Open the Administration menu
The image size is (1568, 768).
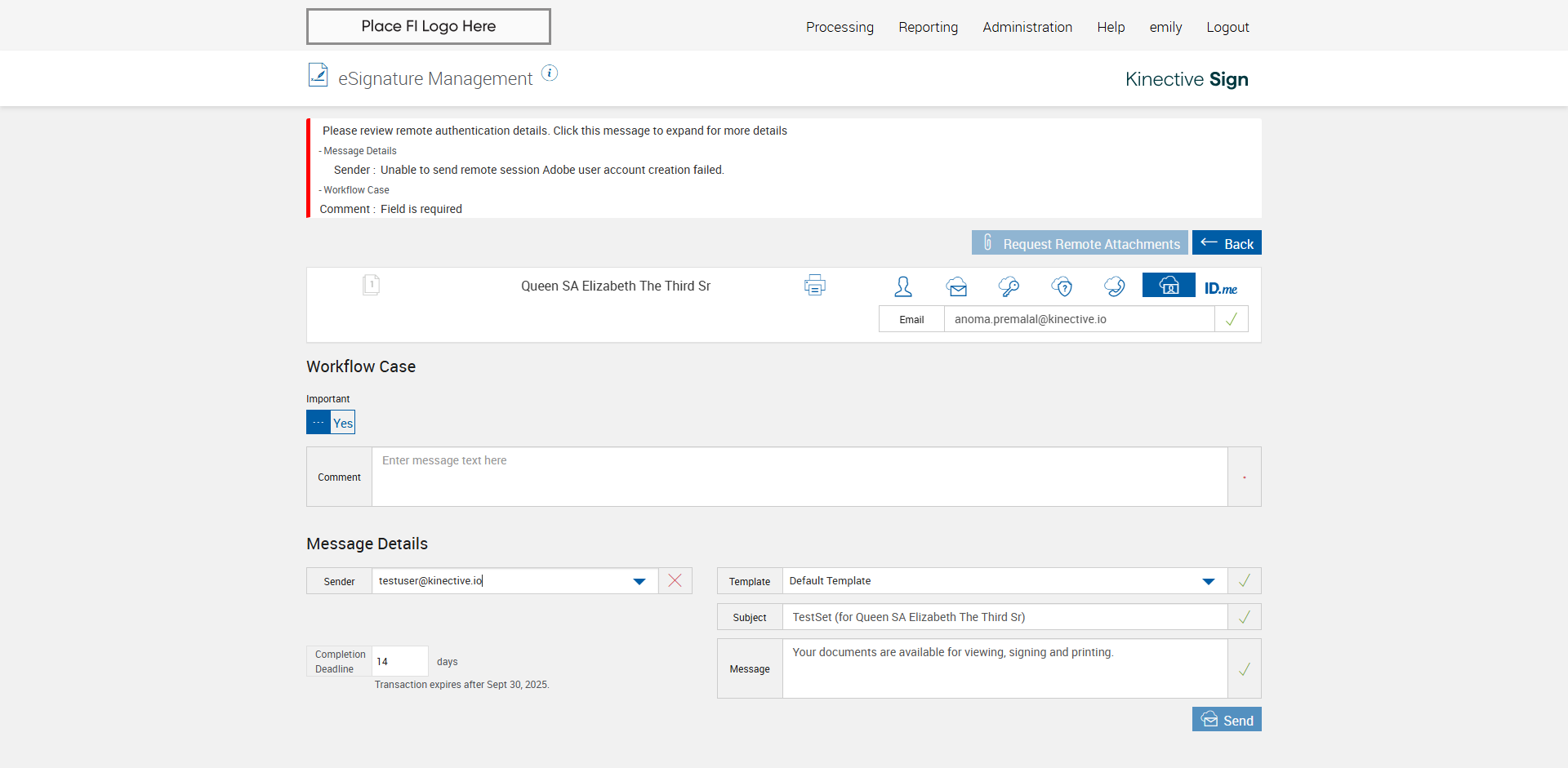pyautogui.click(x=1027, y=27)
